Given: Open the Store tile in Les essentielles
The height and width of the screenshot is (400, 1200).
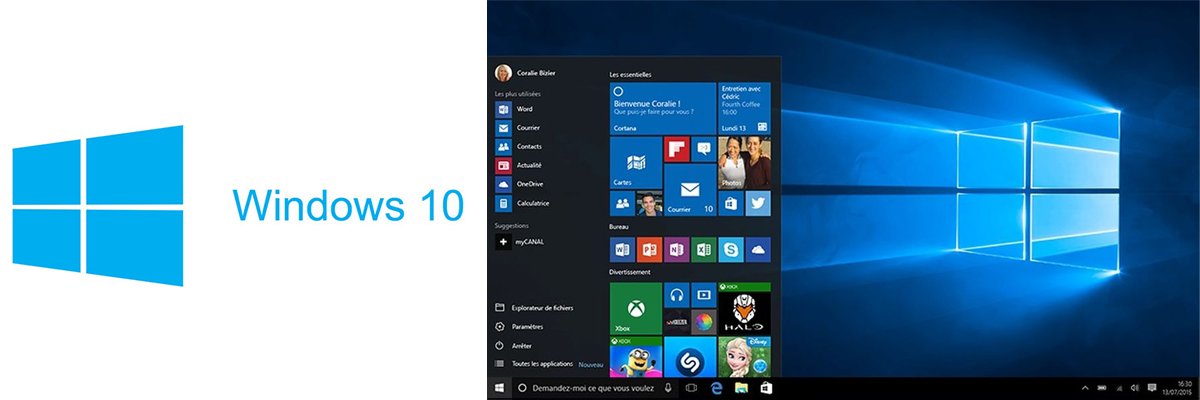Looking at the screenshot, I should coord(731,203).
